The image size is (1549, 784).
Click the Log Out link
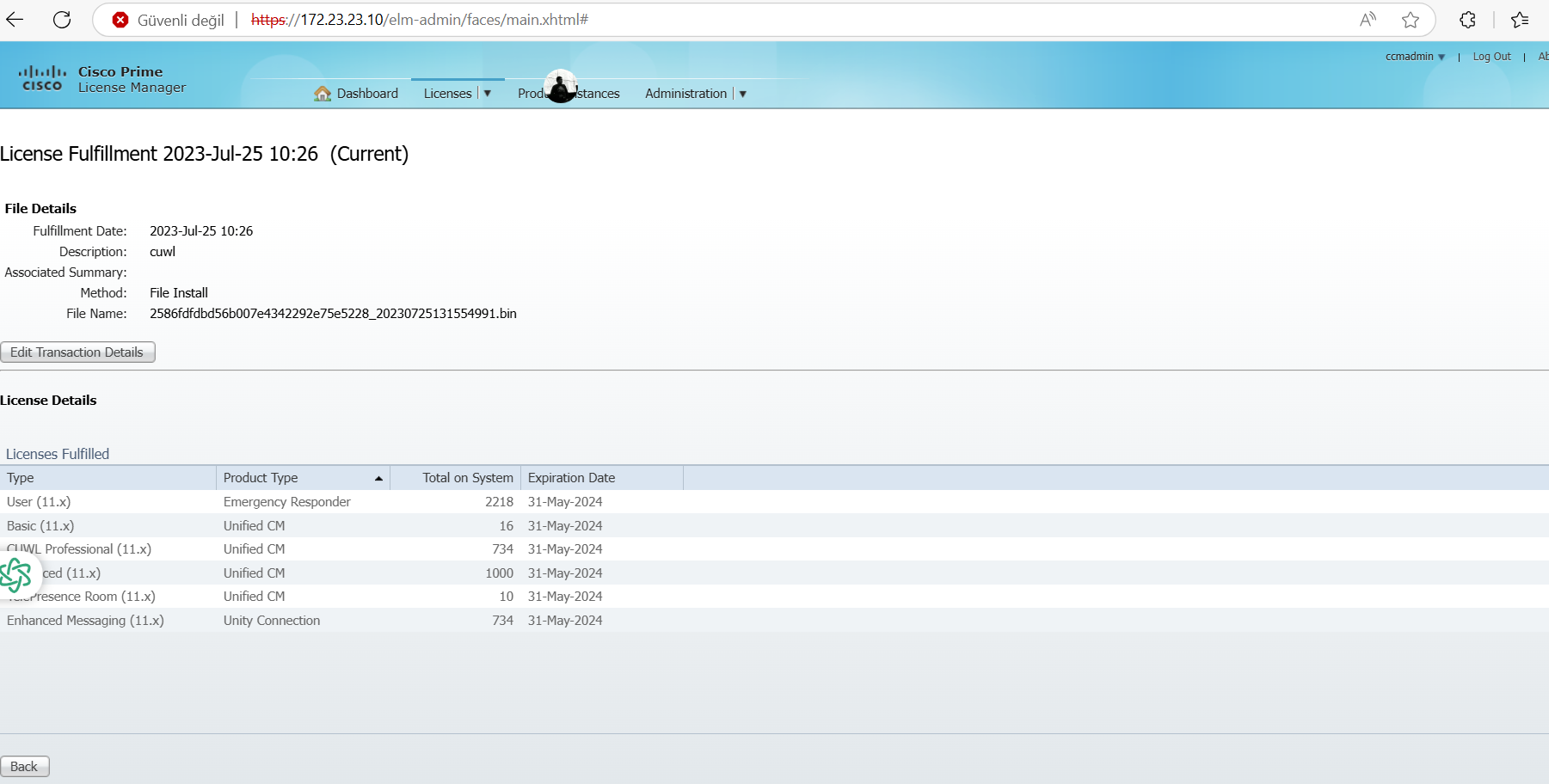point(1491,57)
